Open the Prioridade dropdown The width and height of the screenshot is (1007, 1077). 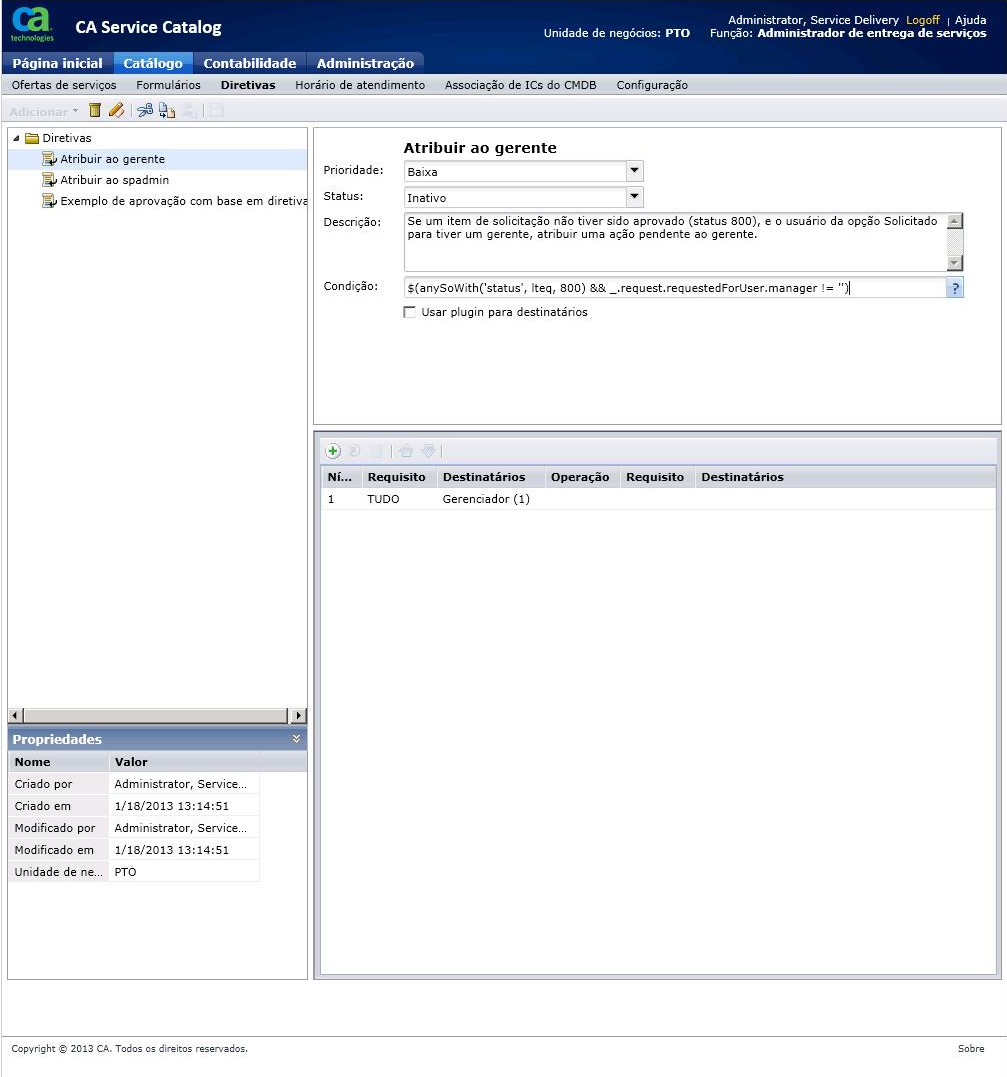[634, 172]
